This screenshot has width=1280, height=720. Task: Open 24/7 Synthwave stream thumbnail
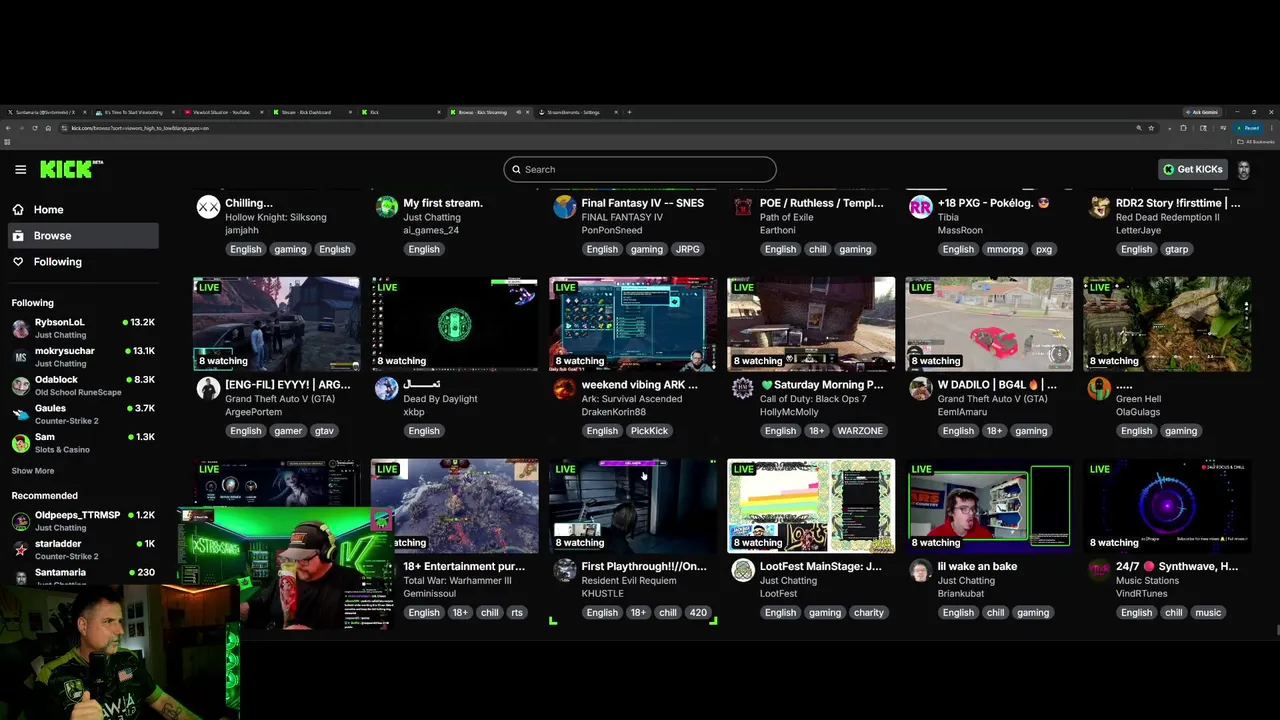[x=1167, y=506]
